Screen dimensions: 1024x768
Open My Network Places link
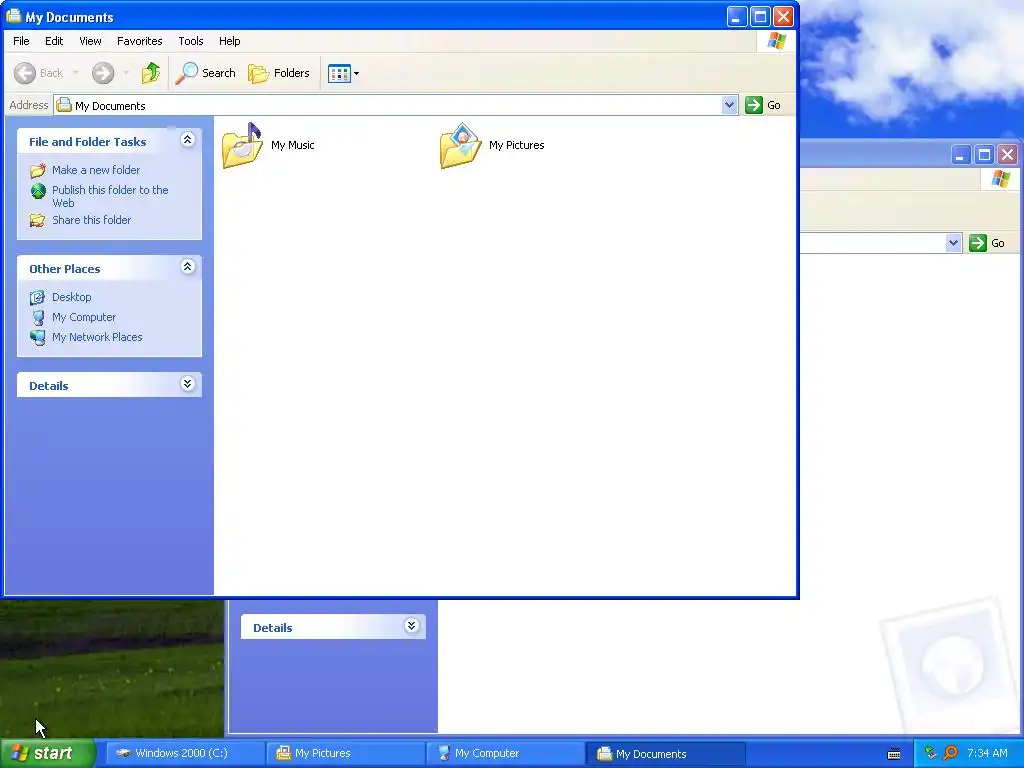coord(97,337)
